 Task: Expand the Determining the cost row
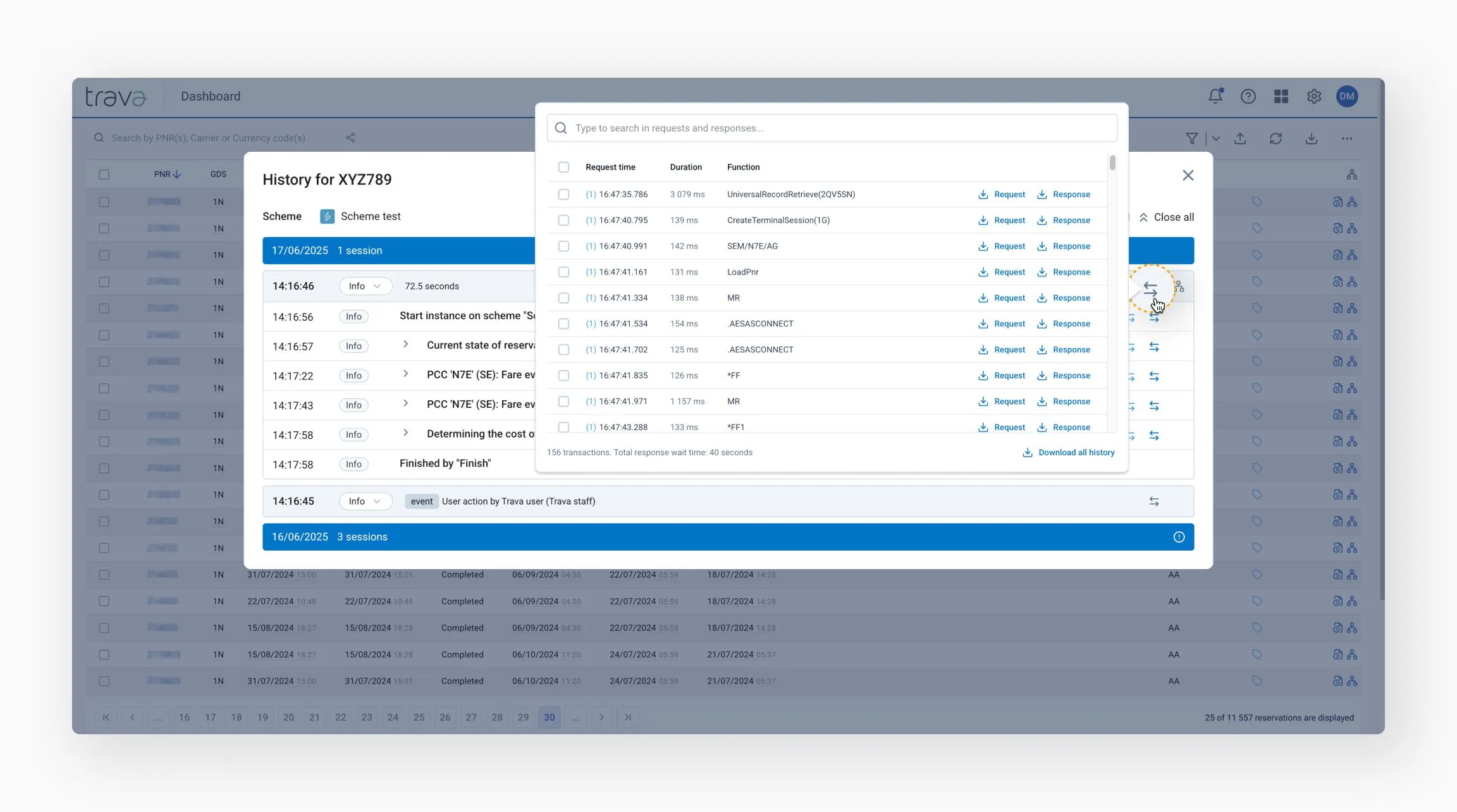pyautogui.click(x=405, y=433)
